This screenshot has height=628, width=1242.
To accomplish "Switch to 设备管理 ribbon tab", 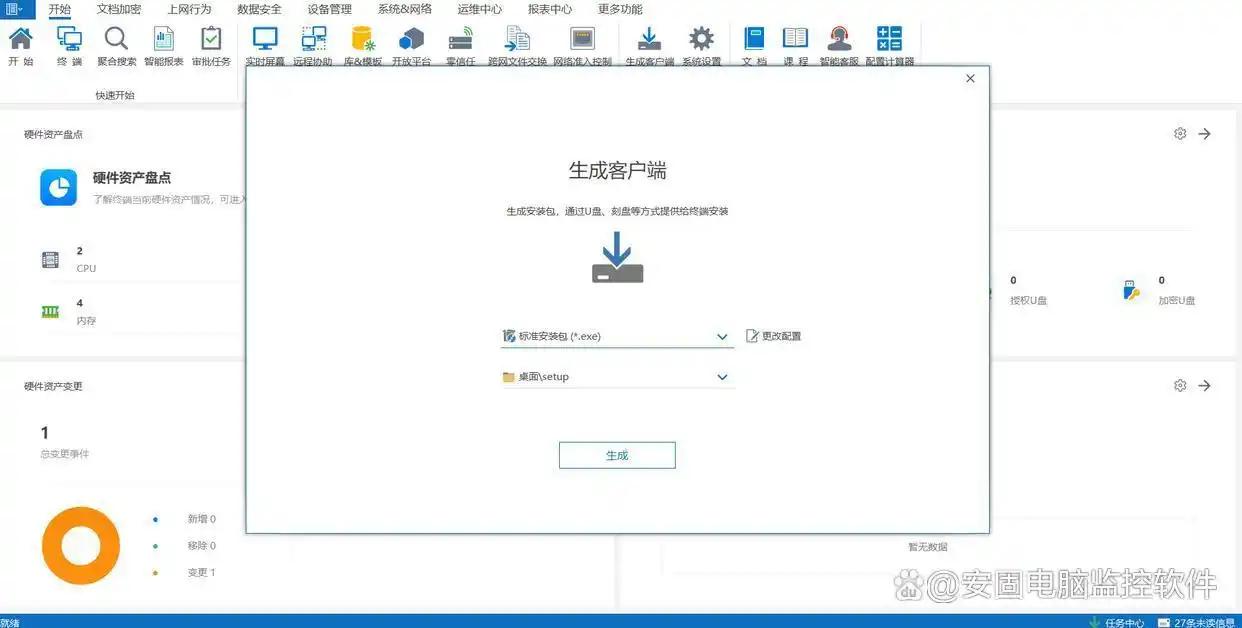I will 329,9.
